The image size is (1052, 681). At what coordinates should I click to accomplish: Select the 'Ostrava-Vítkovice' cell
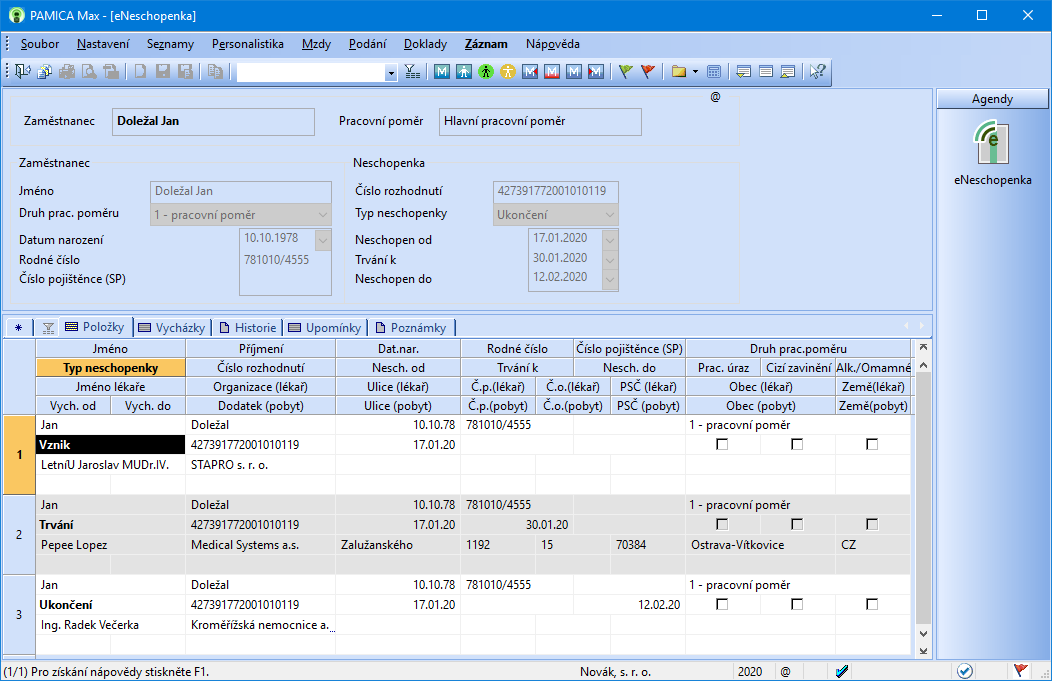click(x=761, y=545)
